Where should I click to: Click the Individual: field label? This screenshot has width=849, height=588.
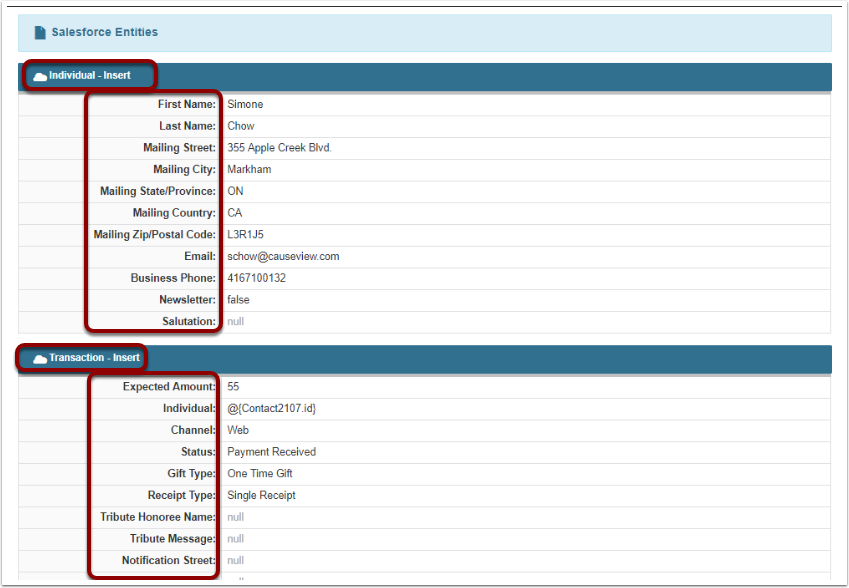coord(189,408)
